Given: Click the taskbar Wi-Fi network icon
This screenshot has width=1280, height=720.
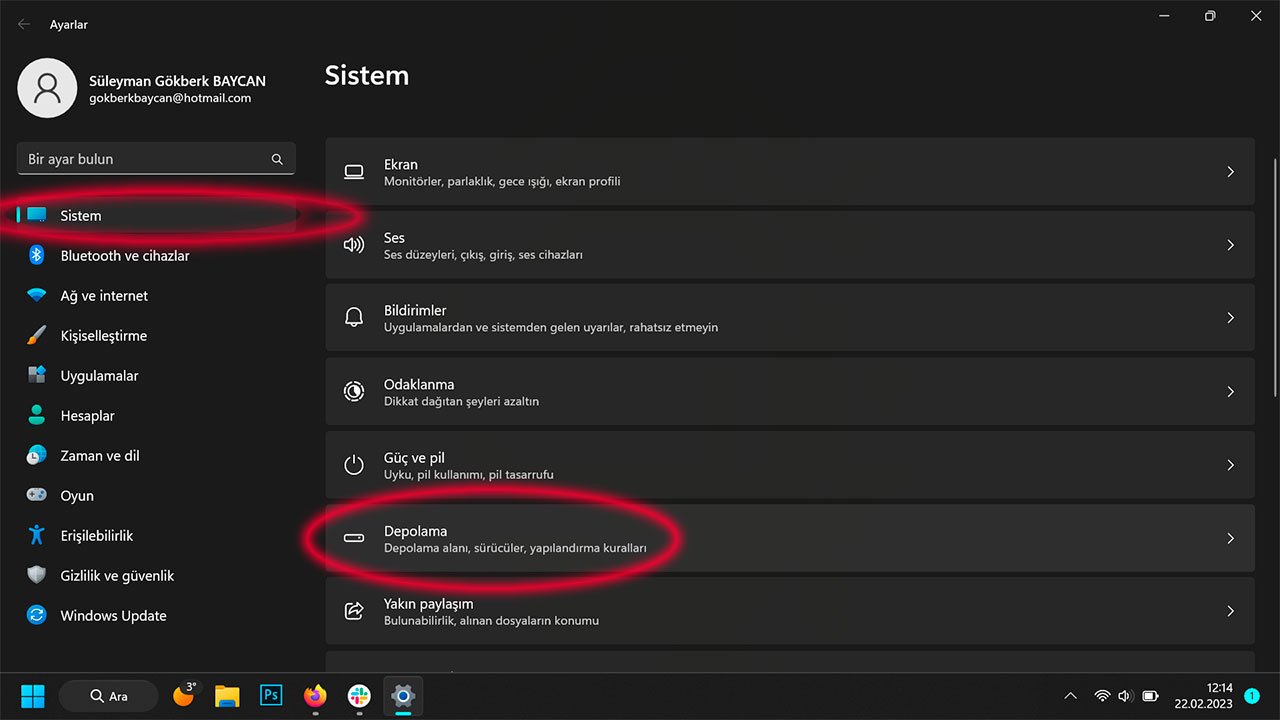Looking at the screenshot, I should coord(1102,696).
